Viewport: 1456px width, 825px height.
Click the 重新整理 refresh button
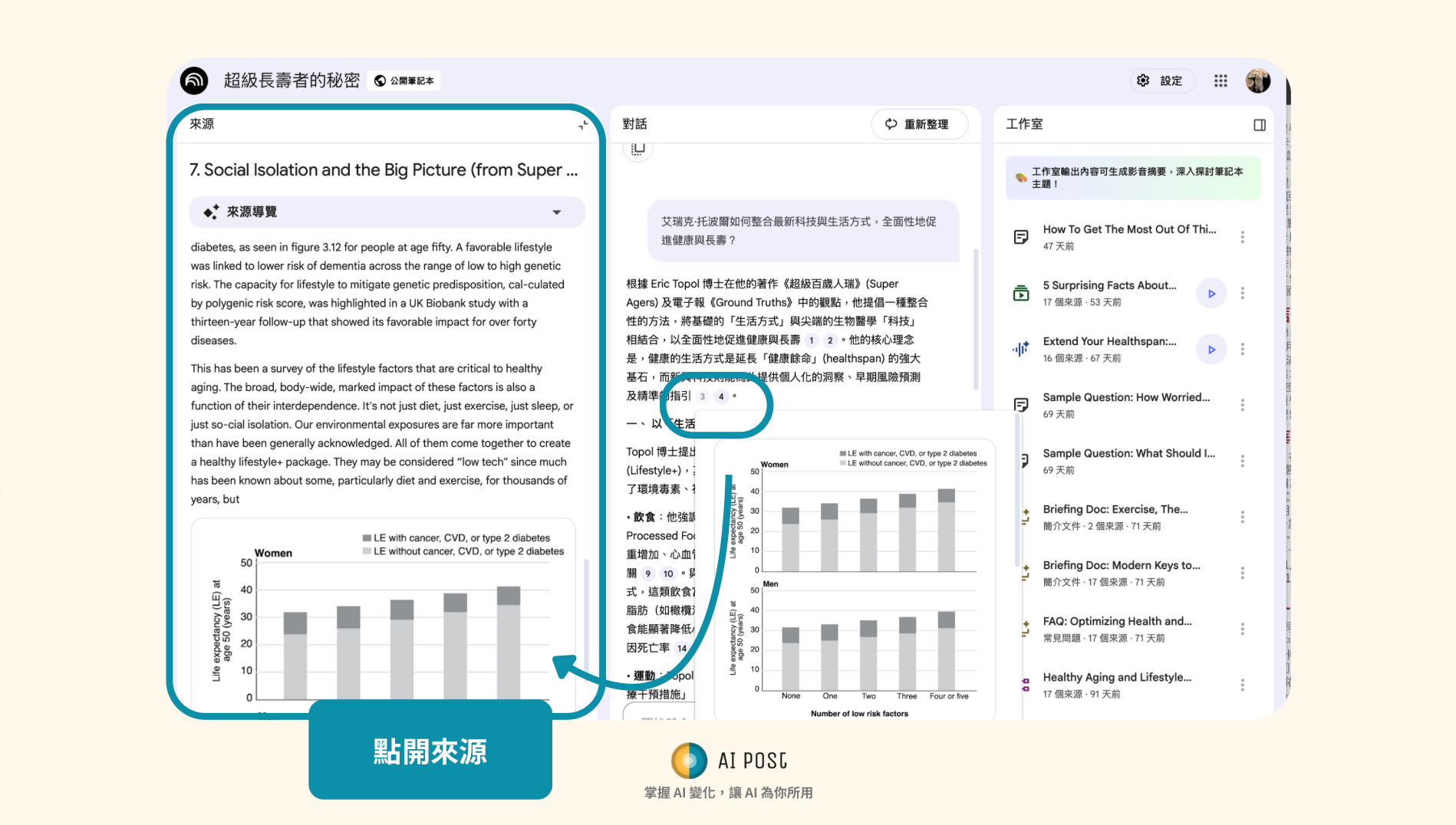918,124
